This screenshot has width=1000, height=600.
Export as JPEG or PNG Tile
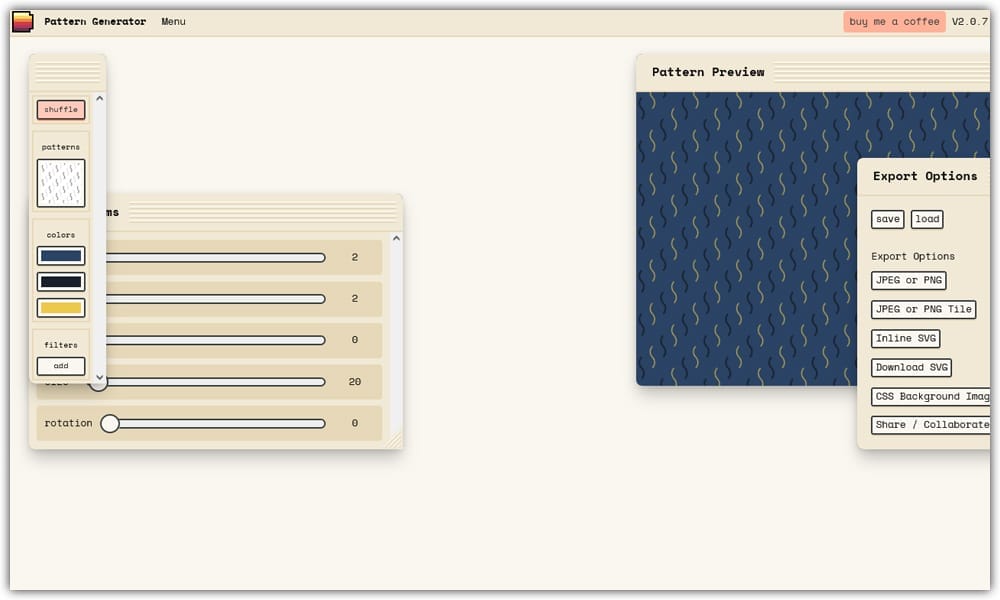pyautogui.click(x=923, y=310)
